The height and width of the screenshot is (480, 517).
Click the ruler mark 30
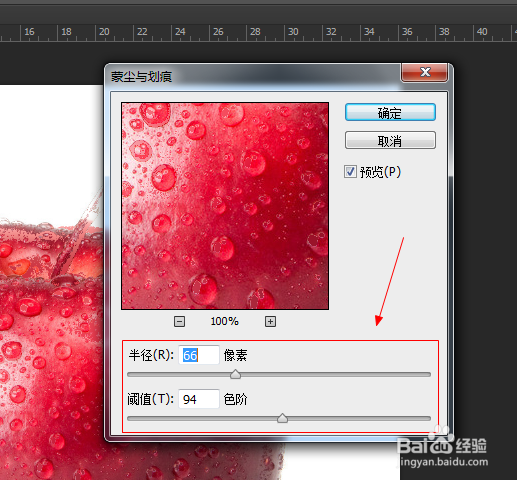click(x=293, y=32)
